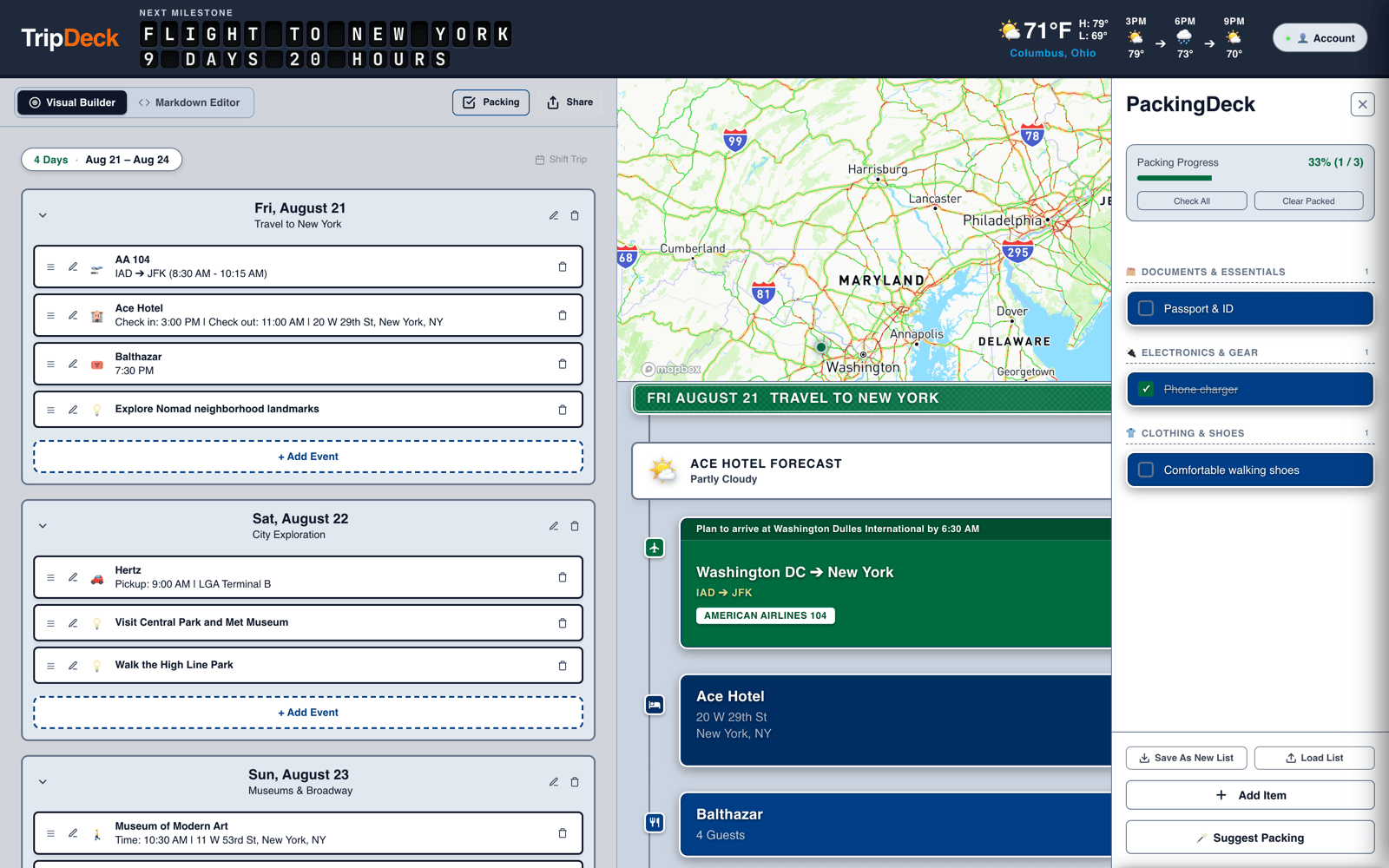Click Shift Trip

point(561,160)
